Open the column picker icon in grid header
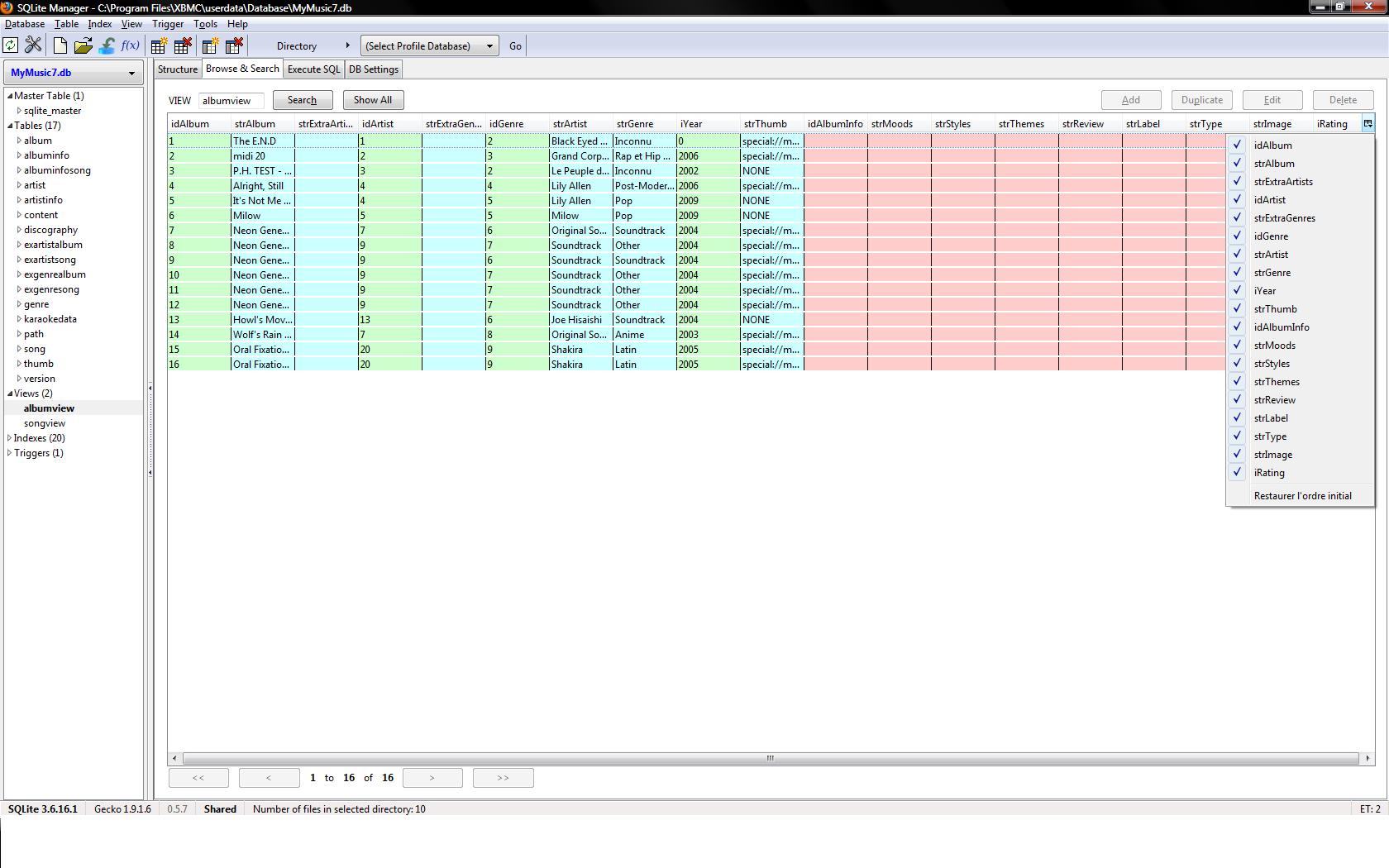The image size is (1389, 868). [x=1368, y=124]
